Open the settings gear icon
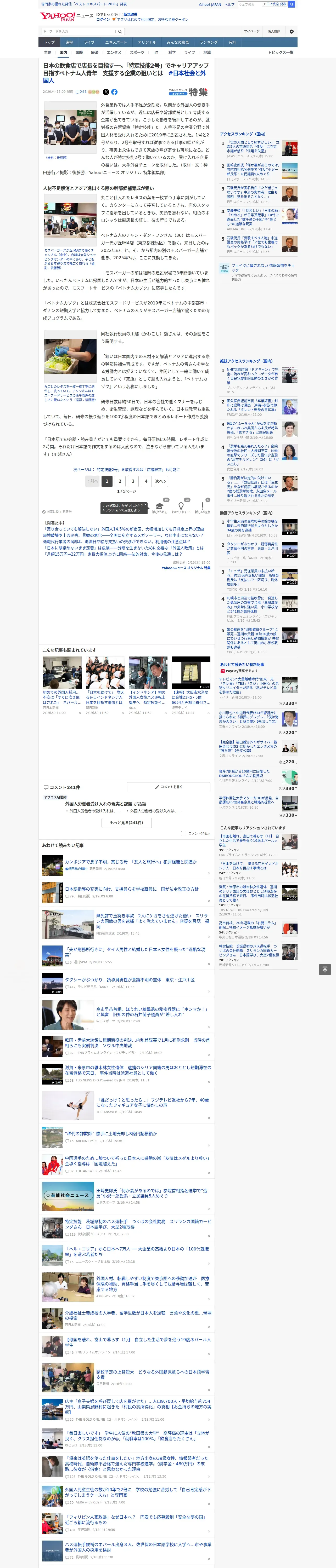The height and width of the screenshot is (1568, 336). 292,31
